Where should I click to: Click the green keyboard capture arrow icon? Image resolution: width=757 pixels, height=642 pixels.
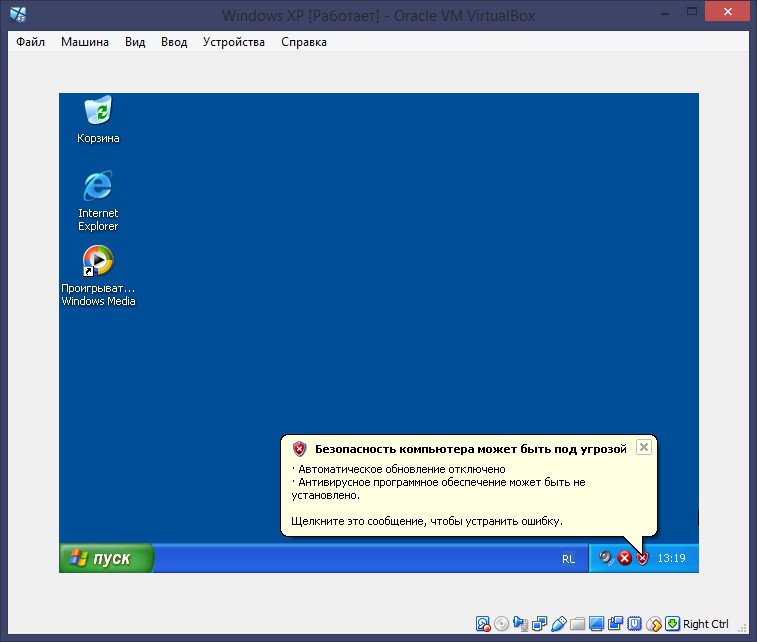pos(672,624)
